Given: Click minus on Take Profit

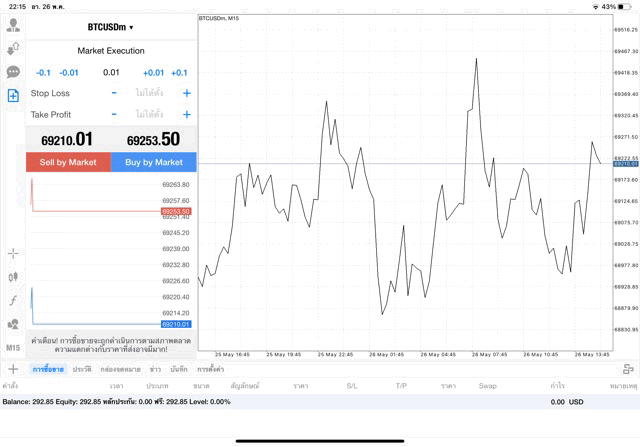Looking at the screenshot, I should pyautogui.click(x=114, y=114).
